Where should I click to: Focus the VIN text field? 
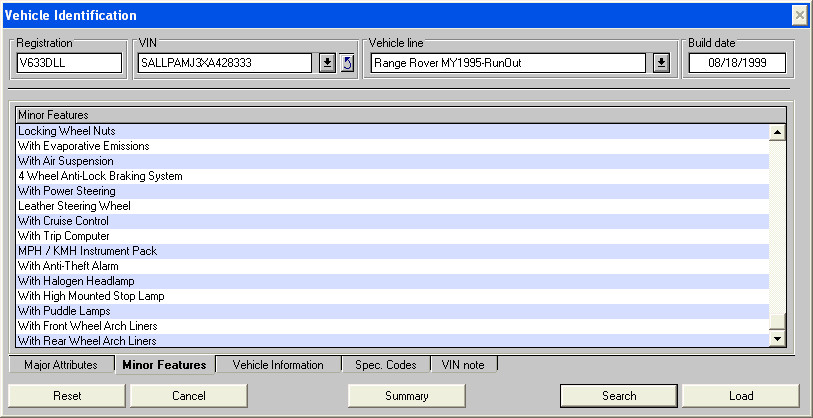[x=225, y=63]
